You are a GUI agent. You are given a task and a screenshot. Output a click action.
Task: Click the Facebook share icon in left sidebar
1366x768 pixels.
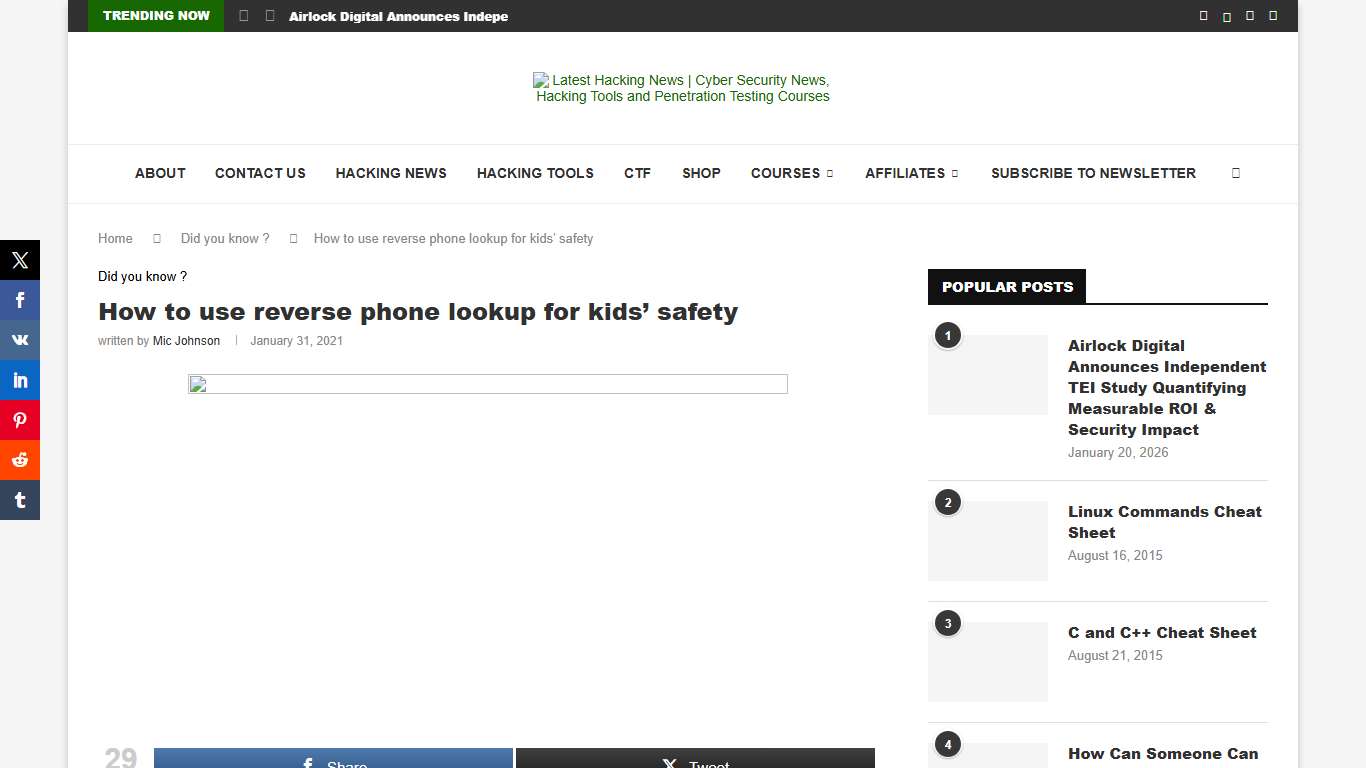pyautogui.click(x=20, y=300)
